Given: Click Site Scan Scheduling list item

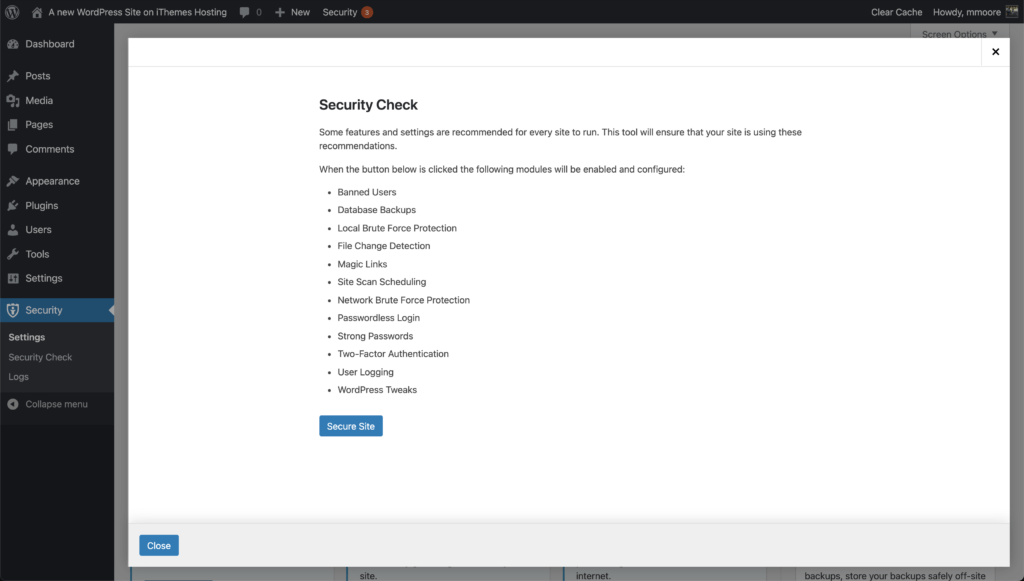Looking at the screenshot, I should click(x=382, y=282).
